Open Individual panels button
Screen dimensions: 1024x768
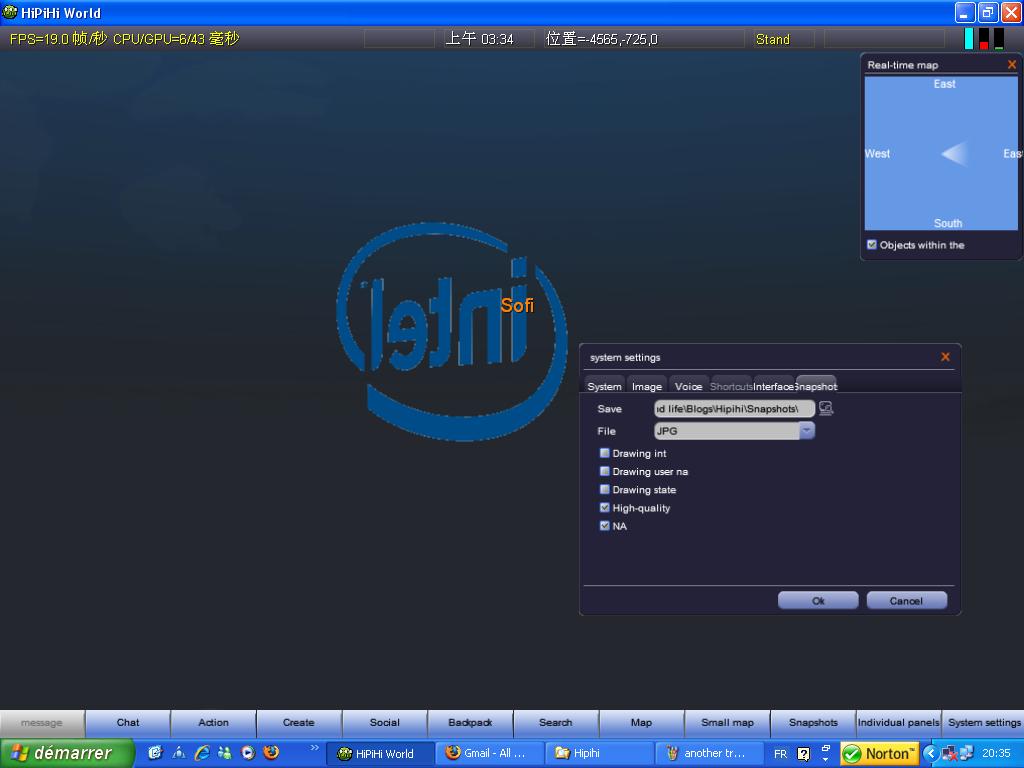(899, 722)
